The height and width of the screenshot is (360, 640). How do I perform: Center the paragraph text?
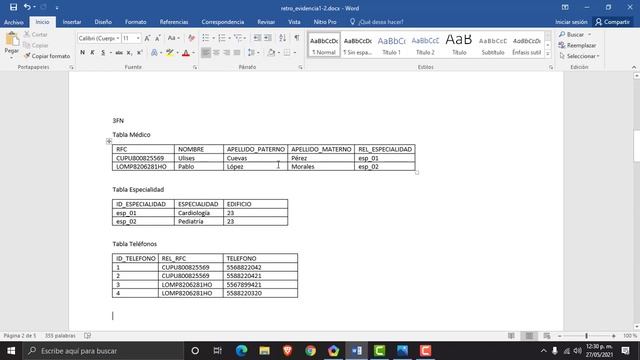click(216, 52)
